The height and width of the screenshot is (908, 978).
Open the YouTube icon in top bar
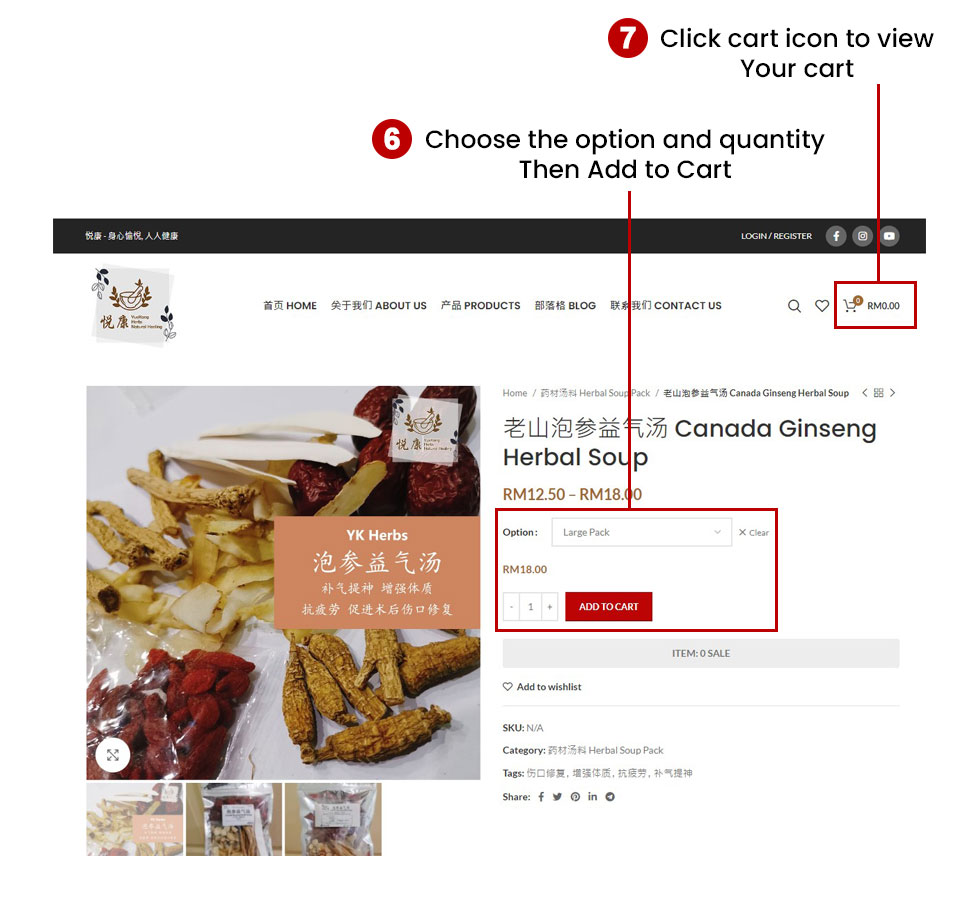pos(889,236)
